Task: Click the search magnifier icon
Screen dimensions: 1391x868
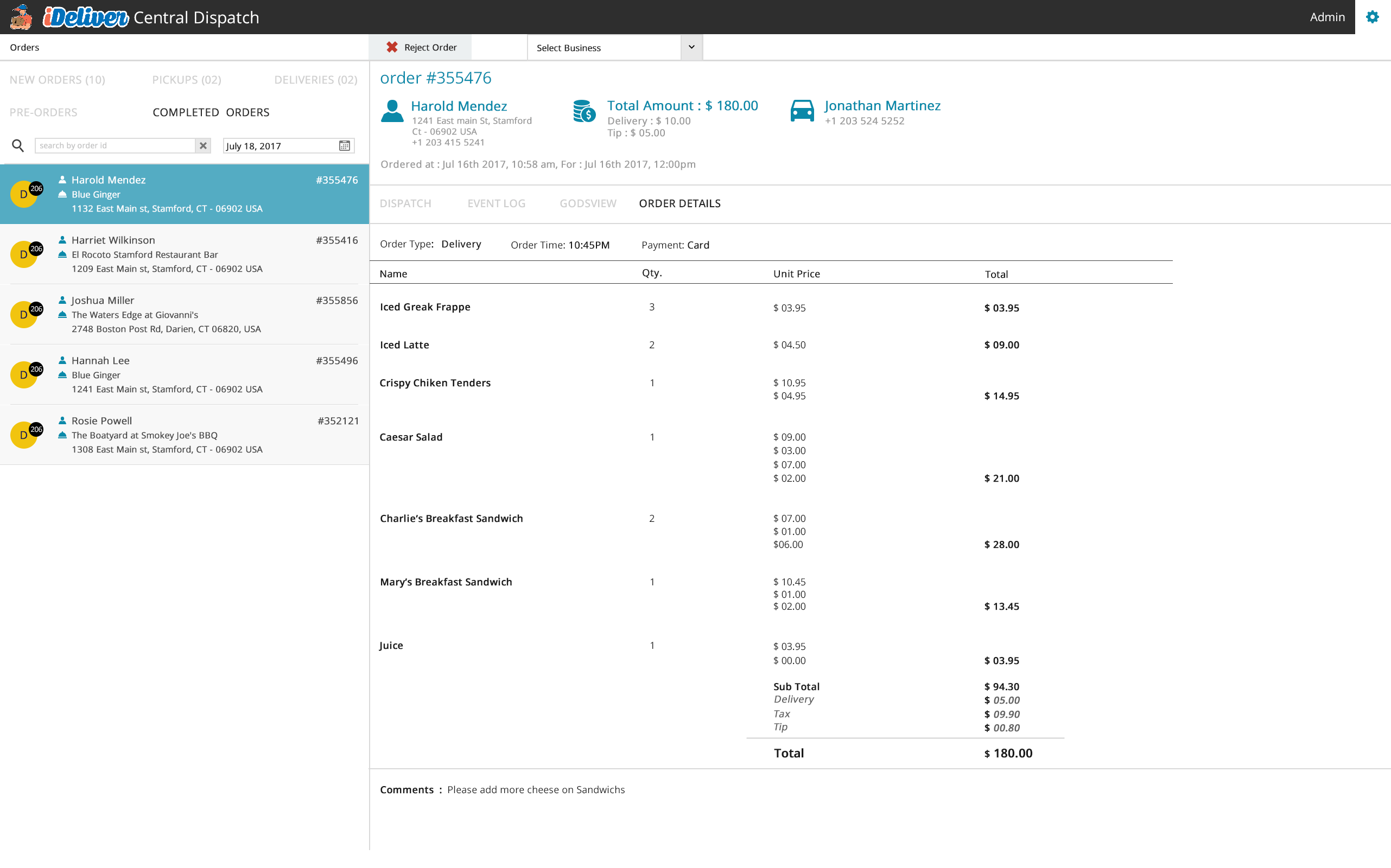Action: pos(18,146)
